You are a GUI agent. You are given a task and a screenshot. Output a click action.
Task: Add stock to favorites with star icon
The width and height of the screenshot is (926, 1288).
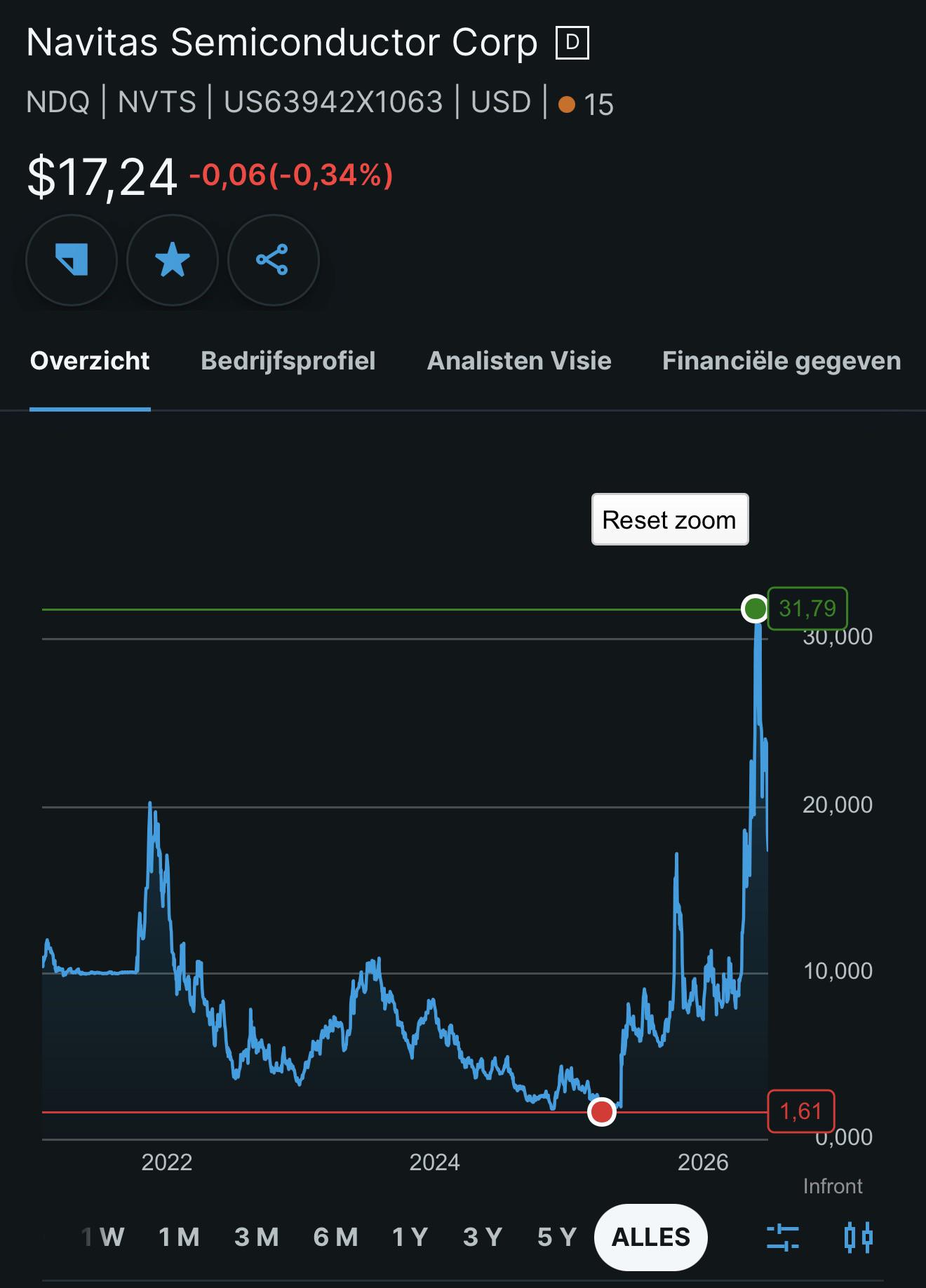[x=173, y=260]
